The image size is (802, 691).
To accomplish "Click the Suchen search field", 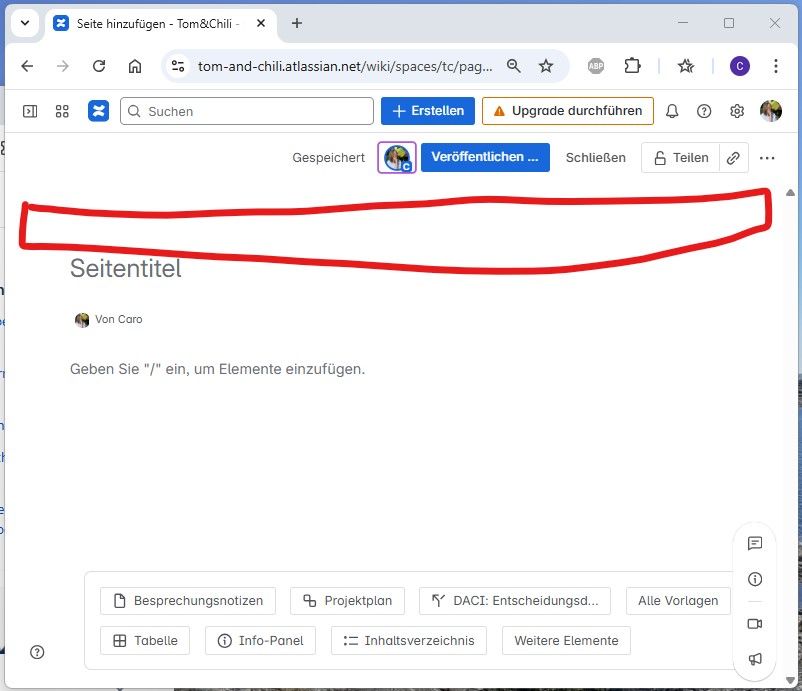I will [247, 111].
